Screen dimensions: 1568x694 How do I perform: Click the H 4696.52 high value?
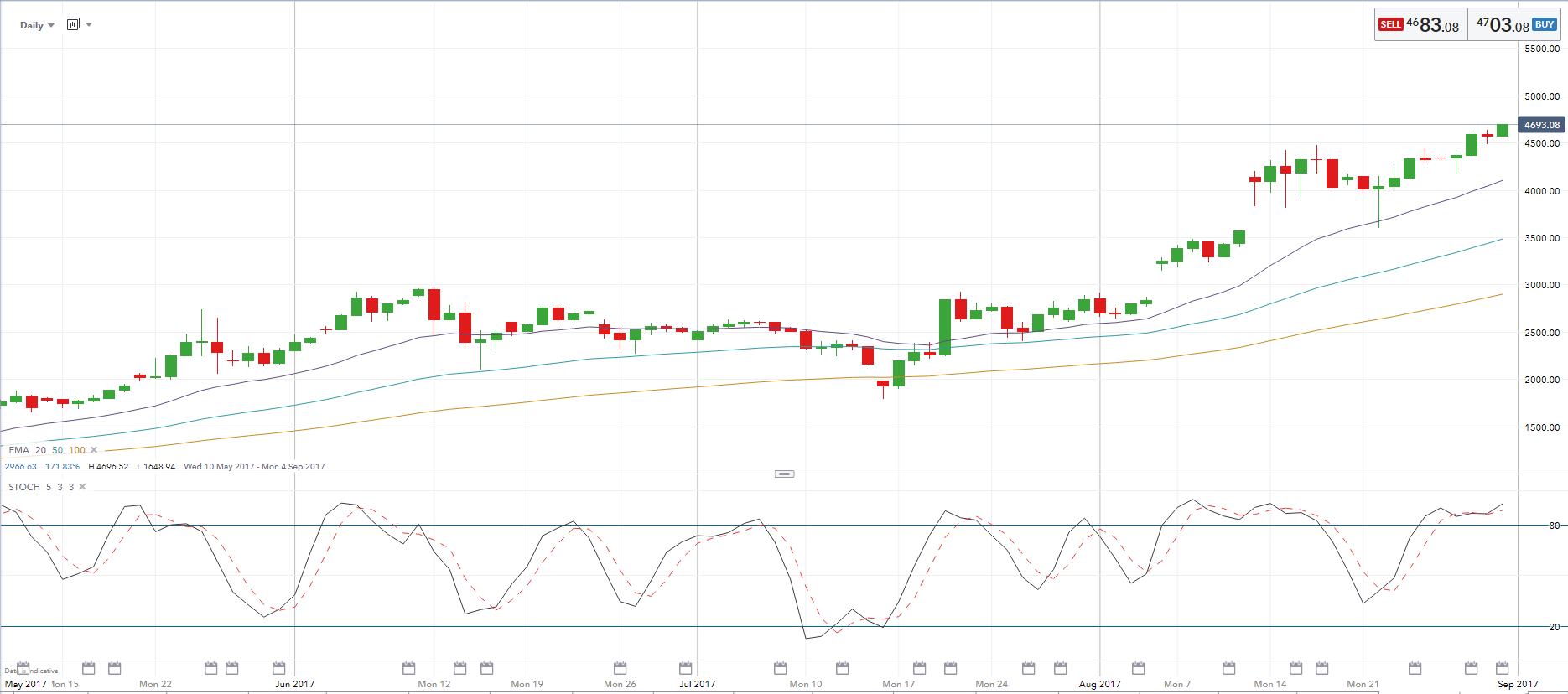click(108, 467)
